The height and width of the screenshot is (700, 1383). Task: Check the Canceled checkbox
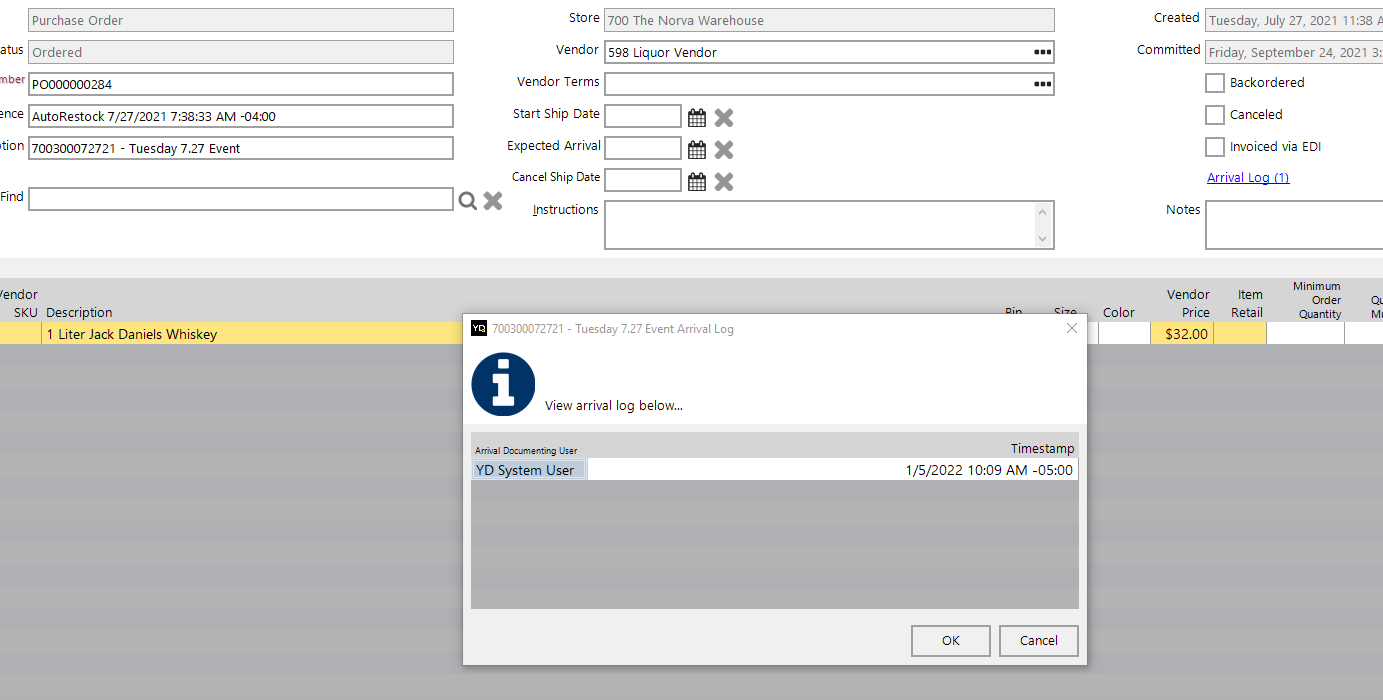pyautogui.click(x=1215, y=115)
